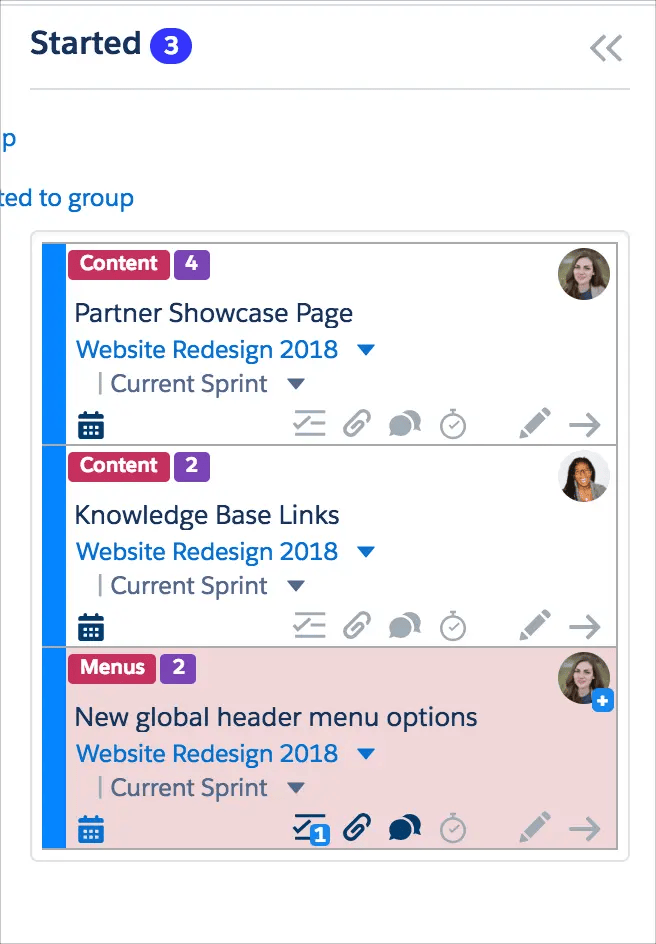This screenshot has width=656, height=944.
Task: Click the chat bubble on Knowledge Base Links card
Action: coord(405,625)
